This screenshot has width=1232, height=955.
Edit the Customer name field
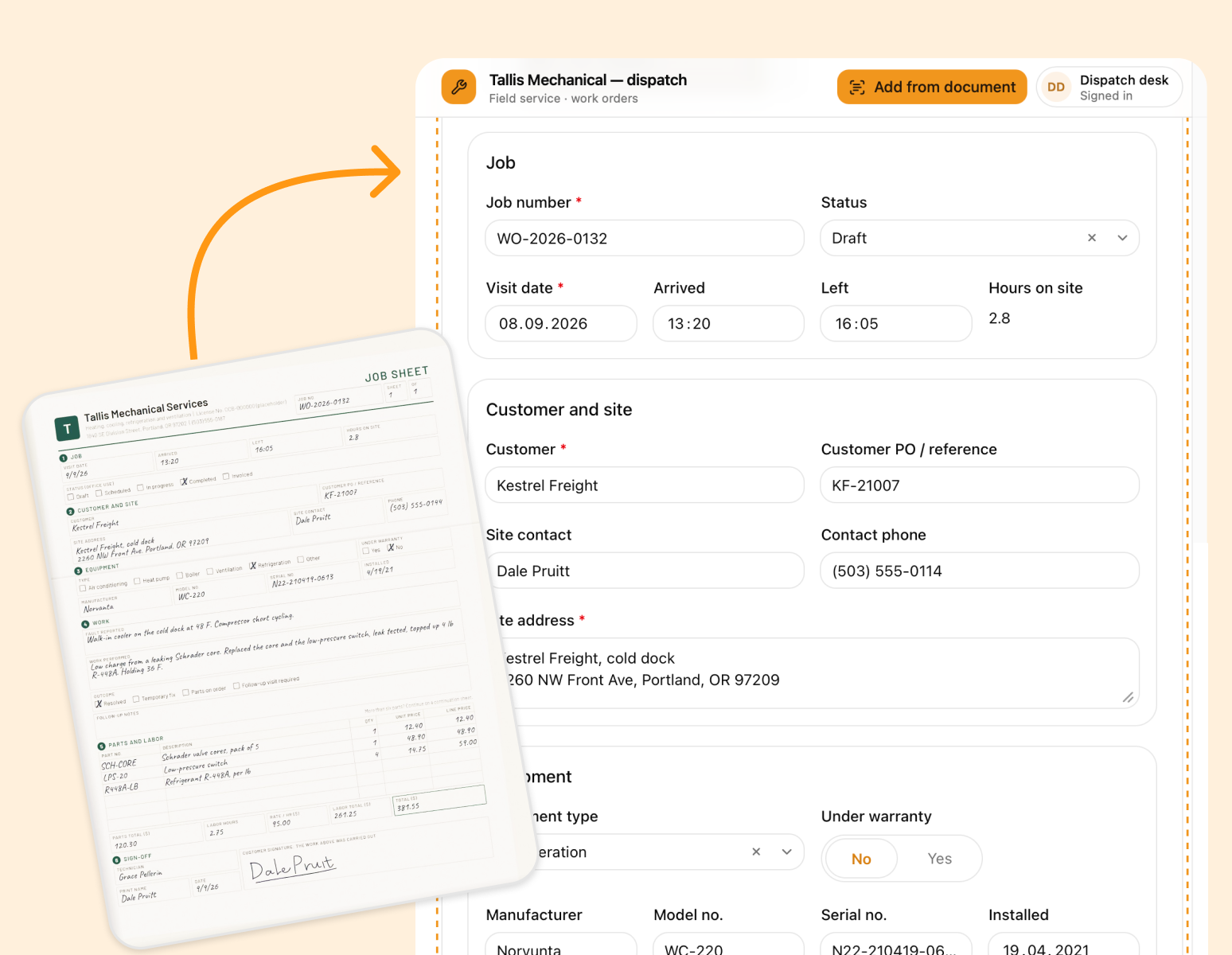click(x=645, y=485)
